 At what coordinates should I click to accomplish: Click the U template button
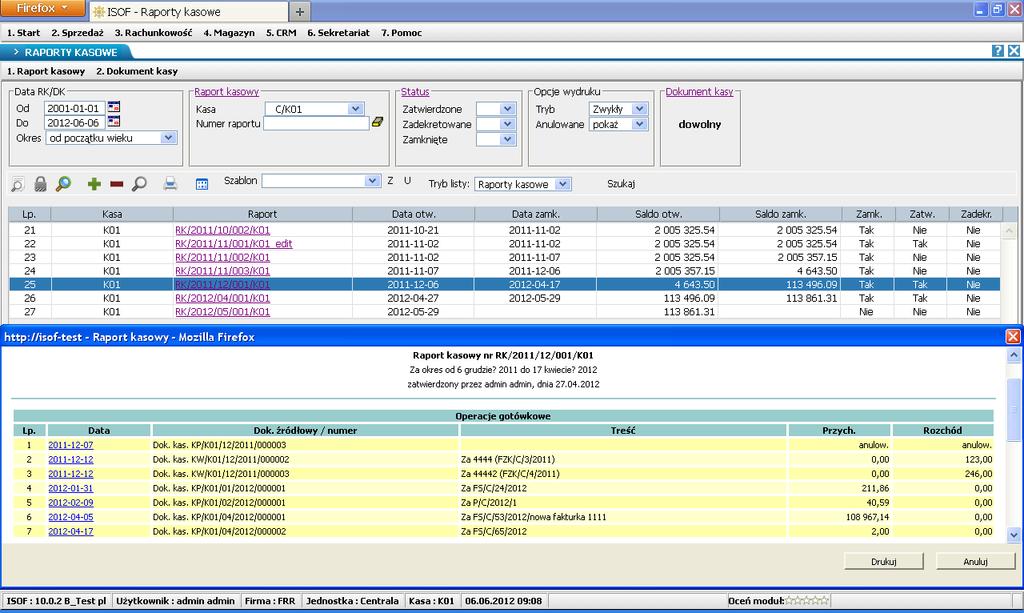click(x=408, y=181)
